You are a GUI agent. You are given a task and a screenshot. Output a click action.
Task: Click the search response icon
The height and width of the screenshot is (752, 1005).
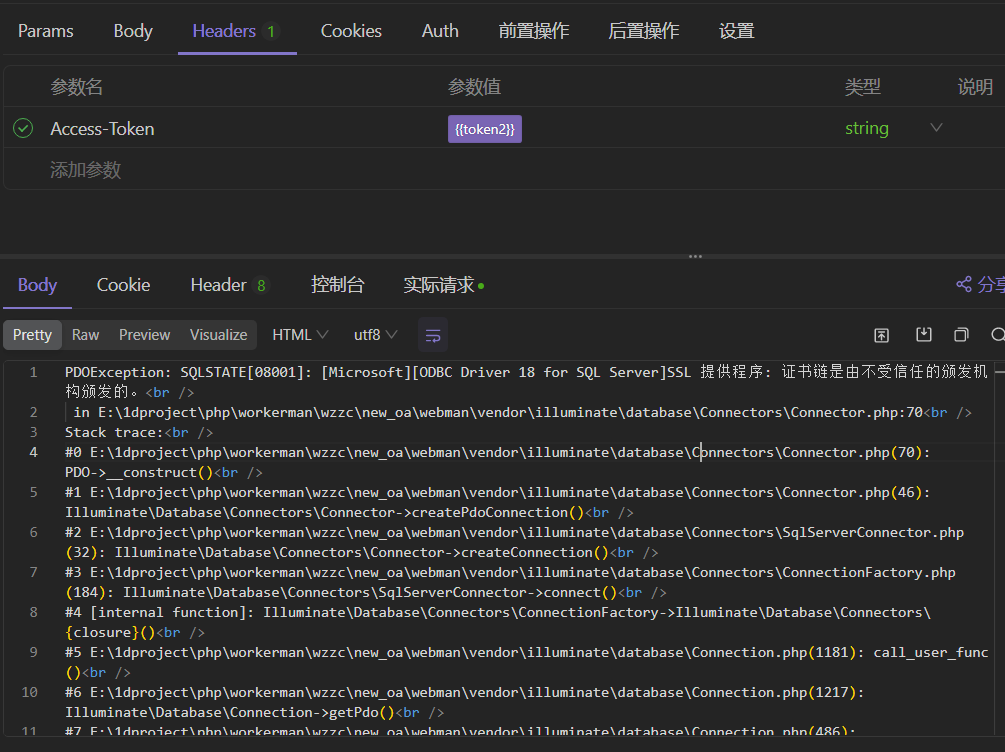pyautogui.click(x=998, y=334)
